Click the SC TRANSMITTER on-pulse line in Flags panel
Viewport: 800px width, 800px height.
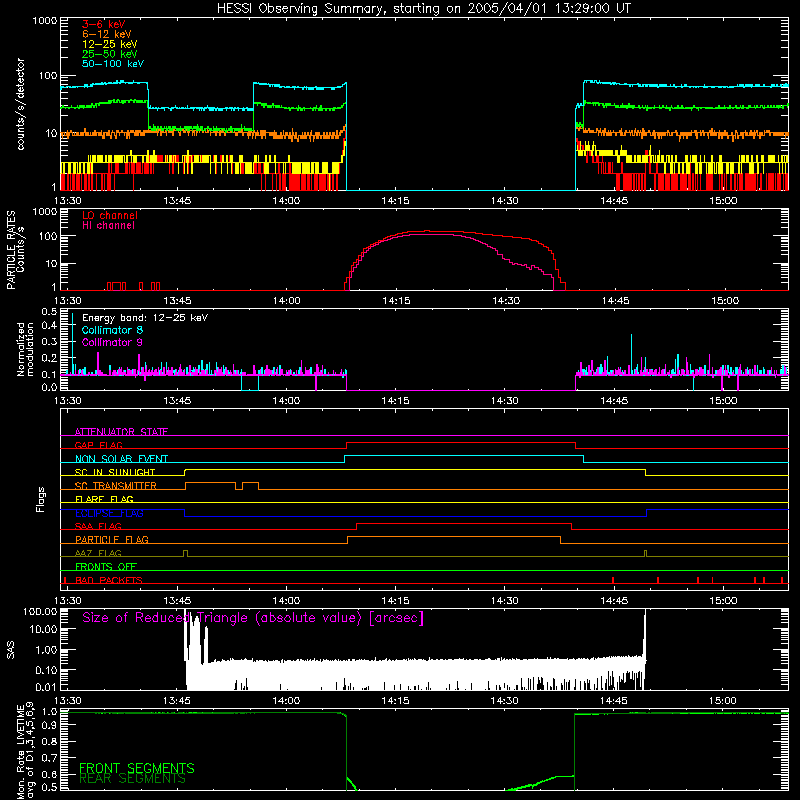point(210,482)
